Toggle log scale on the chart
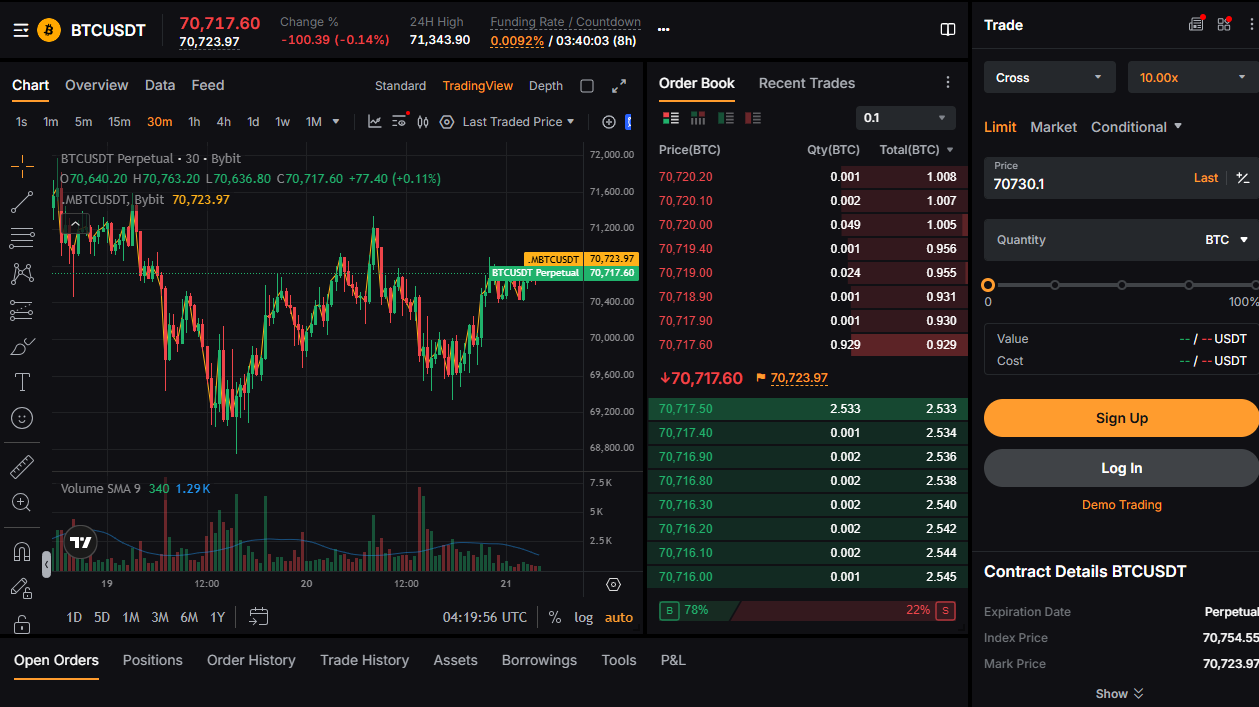 coord(583,617)
